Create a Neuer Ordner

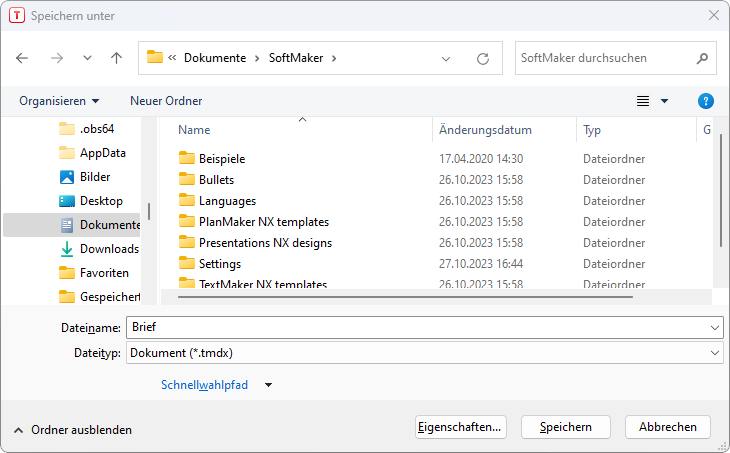(x=166, y=101)
